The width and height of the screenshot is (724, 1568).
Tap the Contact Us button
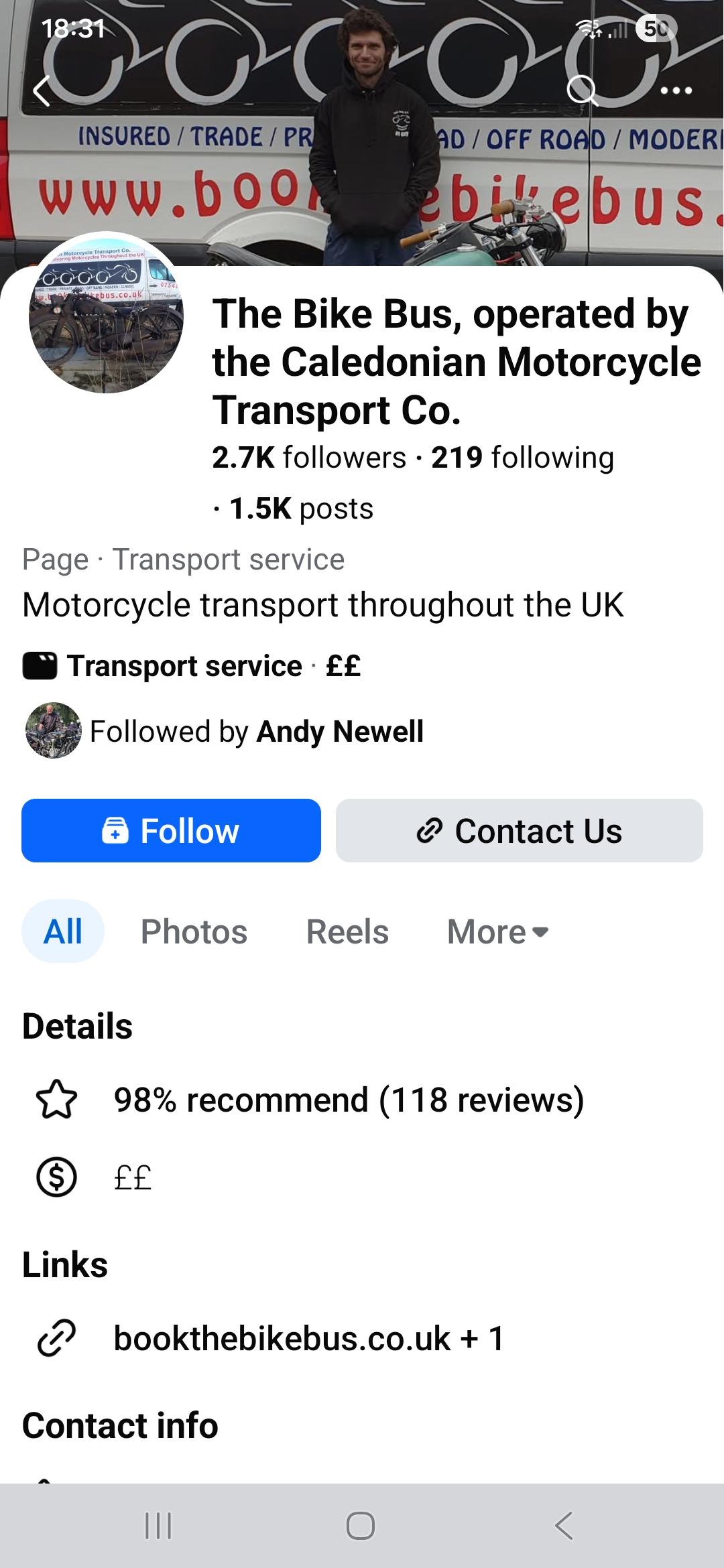pyautogui.click(x=519, y=830)
